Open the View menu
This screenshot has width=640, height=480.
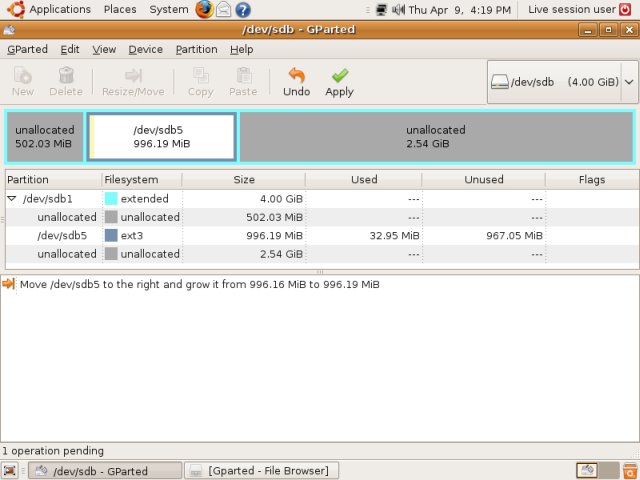click(104, 49)
